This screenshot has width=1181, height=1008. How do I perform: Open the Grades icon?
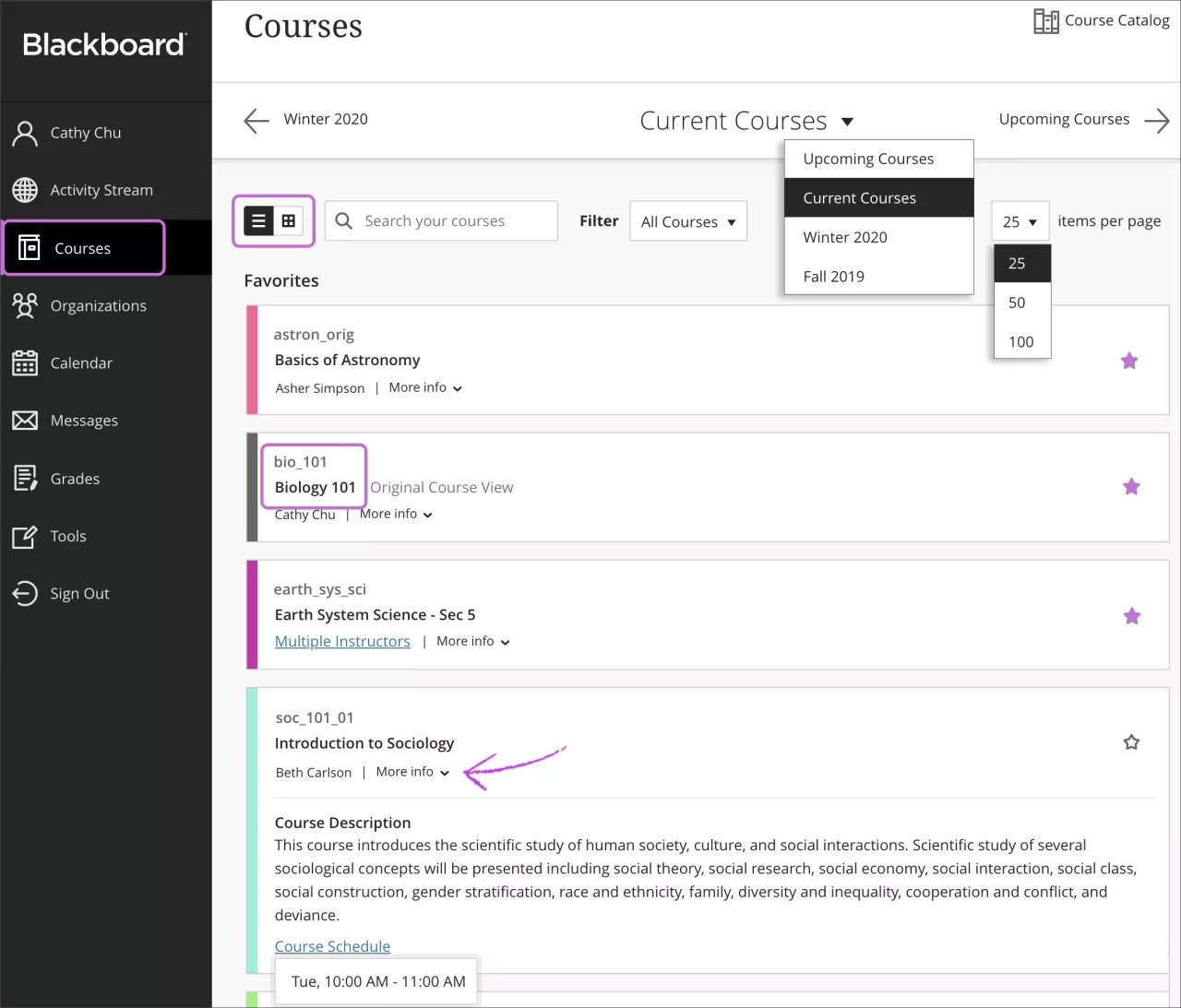(25, 478)
